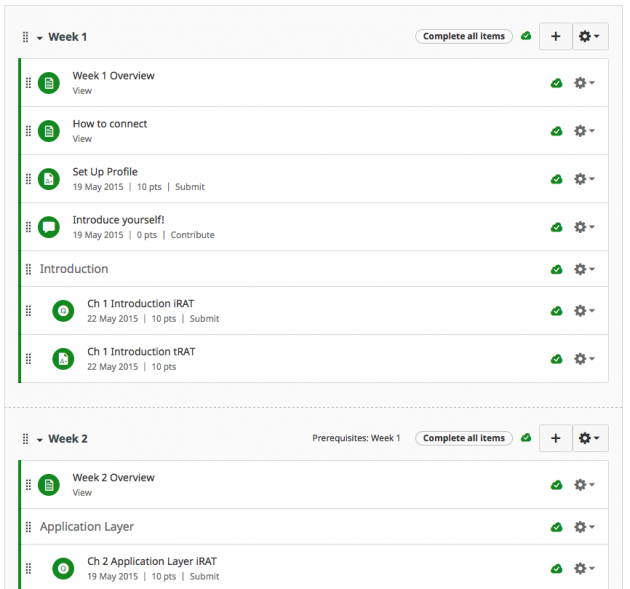Image resolution: width=630 pixels, height=589 pixels.
Task: Open settings dropdown for Week 2 Overview
Action: pyautogui.click(x=584, y=485)
